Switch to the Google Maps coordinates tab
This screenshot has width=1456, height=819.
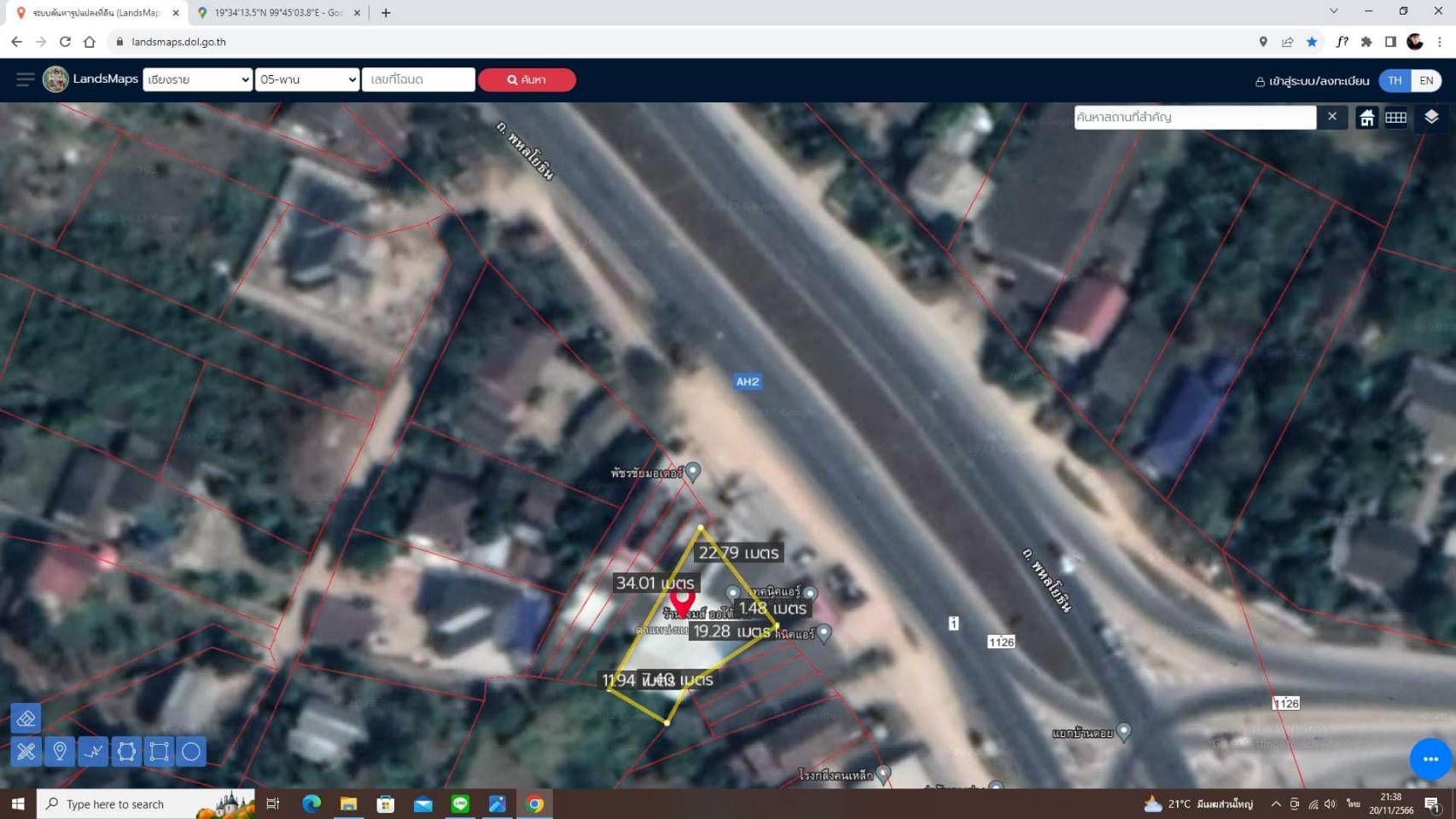(x=278, y=13)
